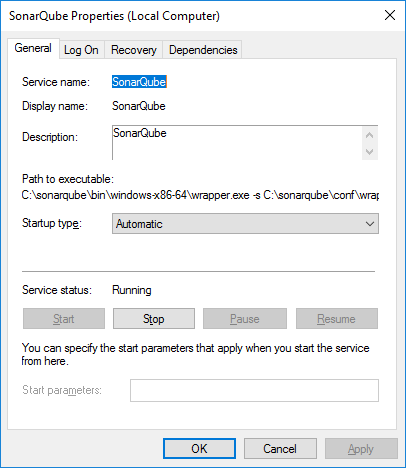The height and width of the screenshot is (468, 406).
Task: Click the Resume service button
Action: (x=337, y=319)
